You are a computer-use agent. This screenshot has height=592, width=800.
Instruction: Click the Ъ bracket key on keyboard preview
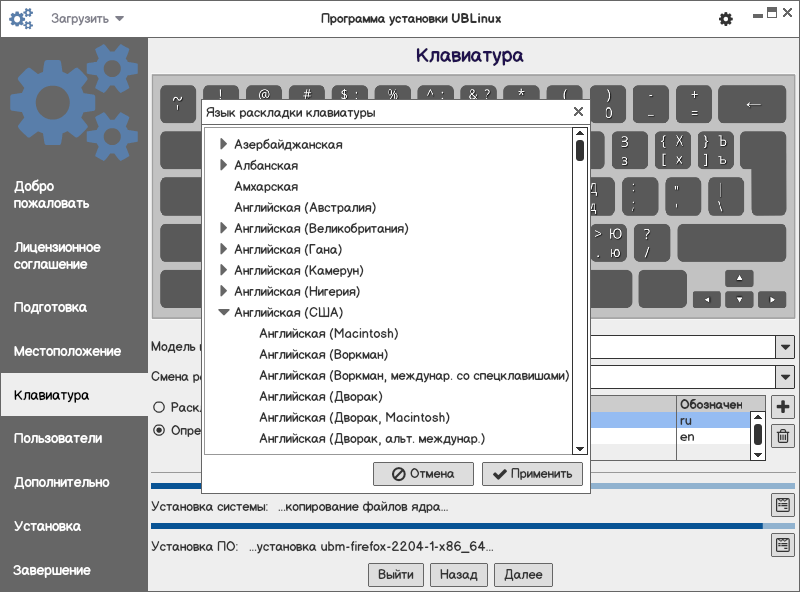(x=715, y=151)
